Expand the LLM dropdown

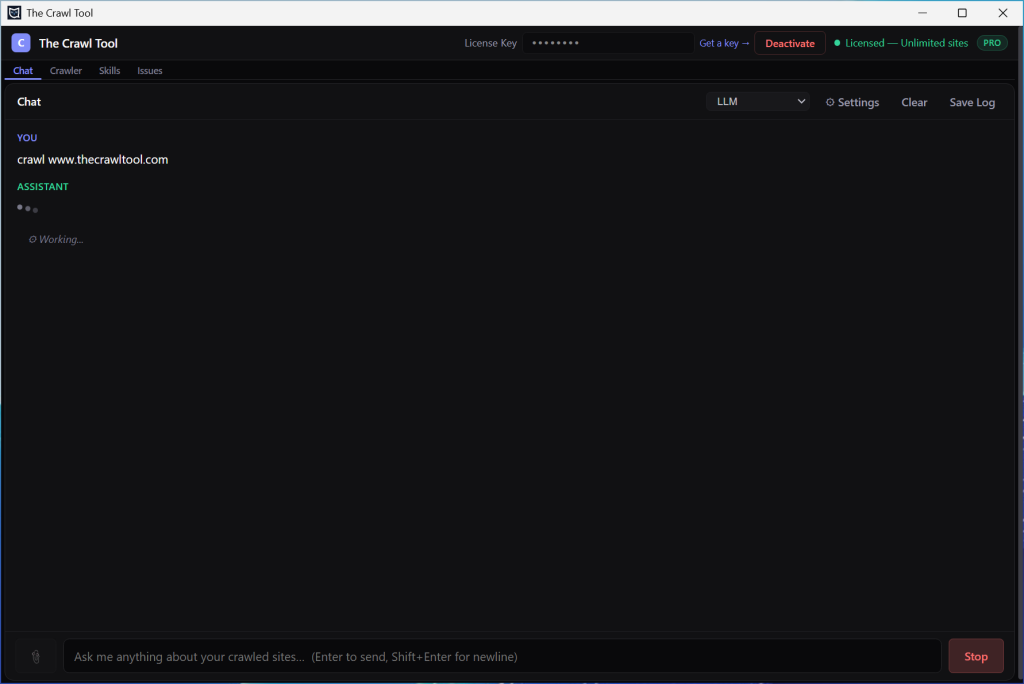(x=758, y=101)
